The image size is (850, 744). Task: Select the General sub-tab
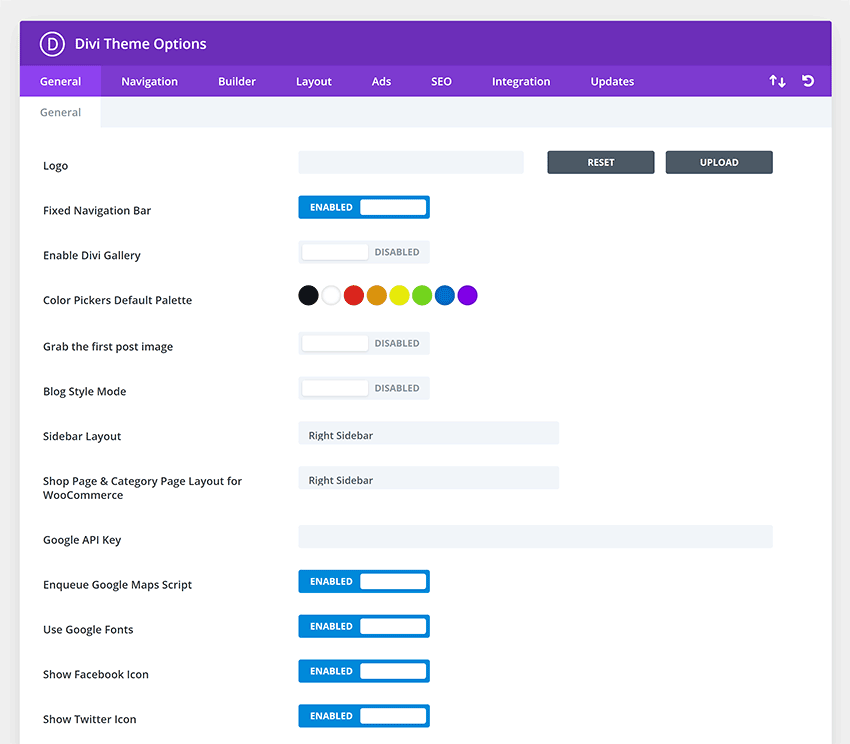(60, 112)
